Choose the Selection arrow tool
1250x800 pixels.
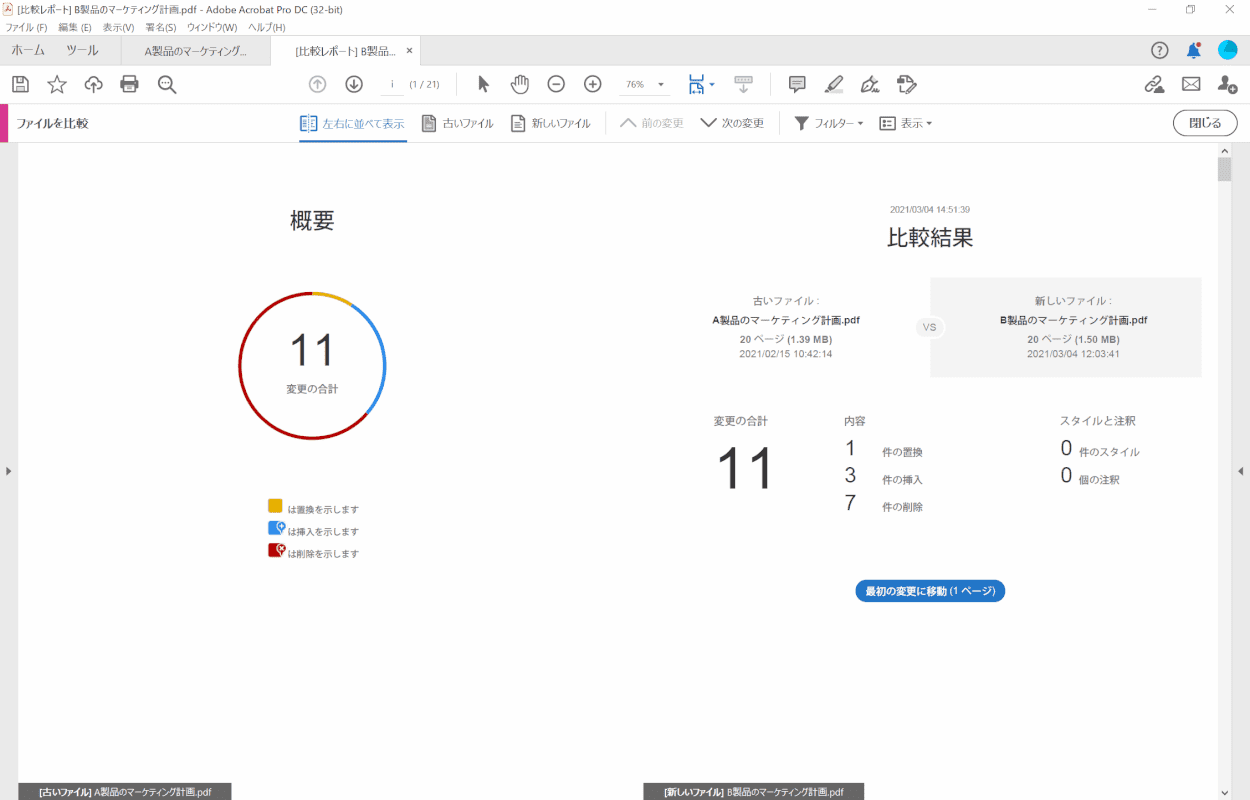484,84
